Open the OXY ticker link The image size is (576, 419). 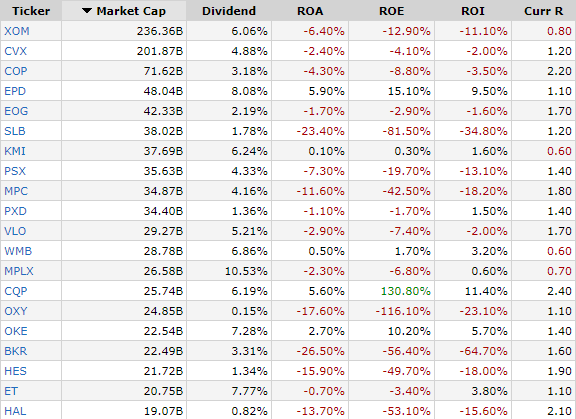pos(15,311)
